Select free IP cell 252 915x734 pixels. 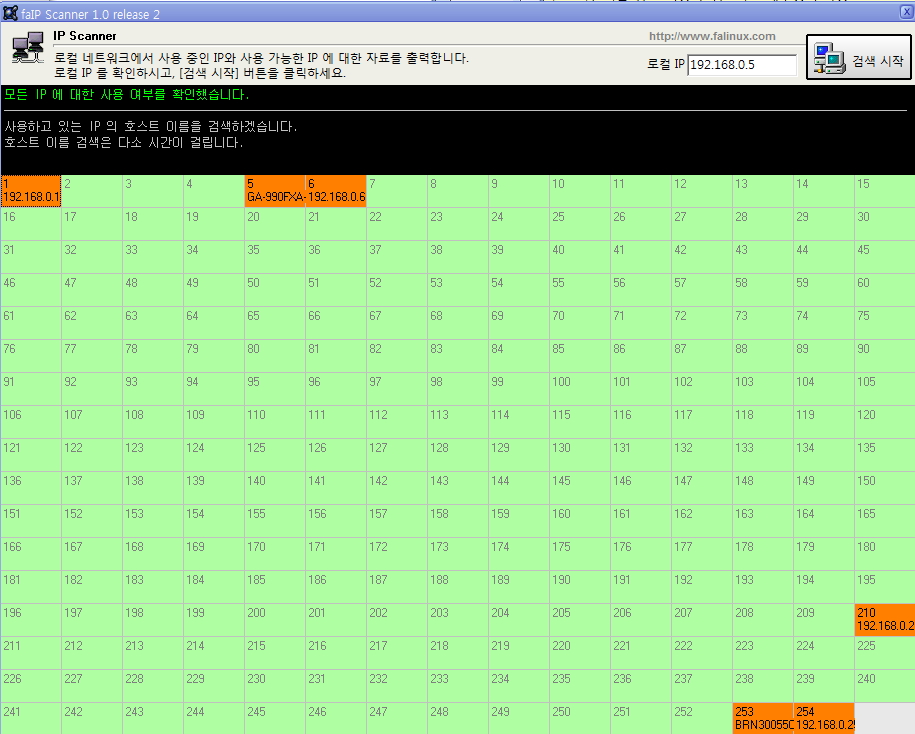tap(702, 719)
